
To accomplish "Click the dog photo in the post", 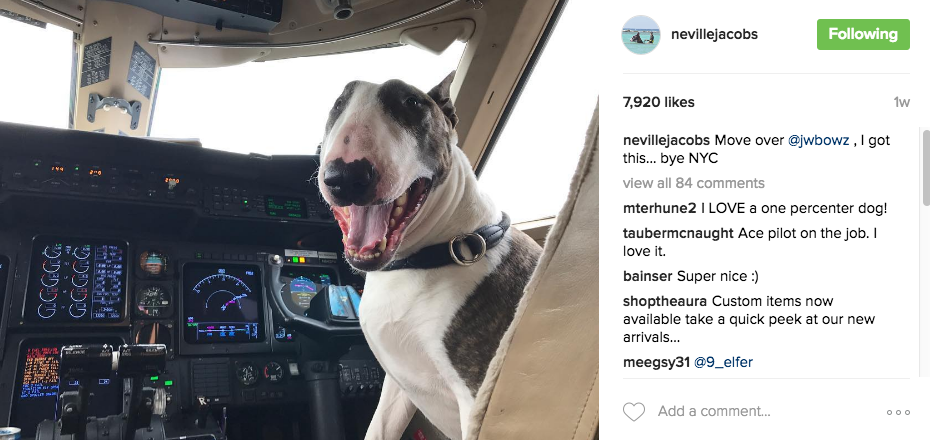I will point(299,220).
